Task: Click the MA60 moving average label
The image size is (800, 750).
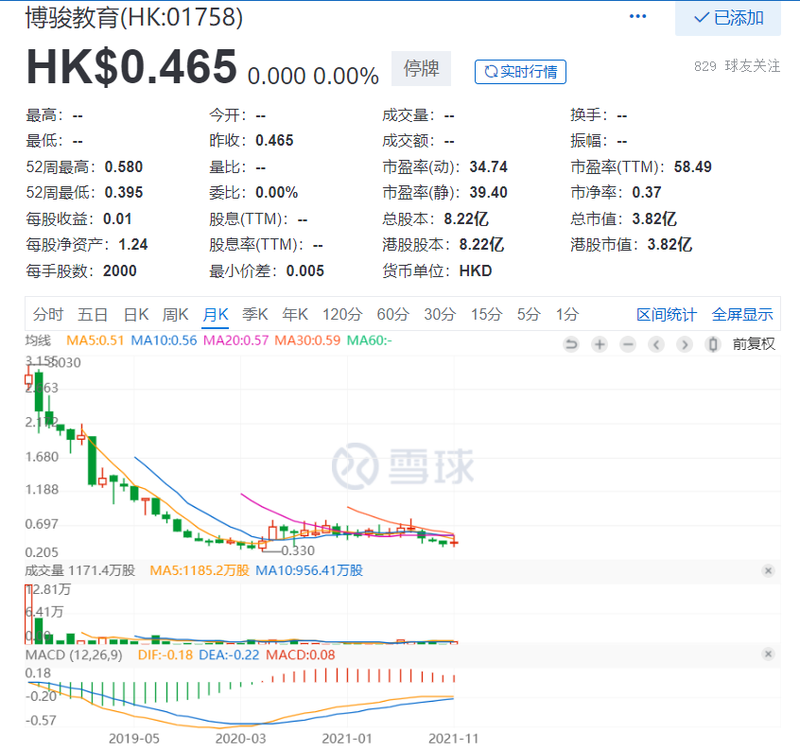Action: coord(369,340)
